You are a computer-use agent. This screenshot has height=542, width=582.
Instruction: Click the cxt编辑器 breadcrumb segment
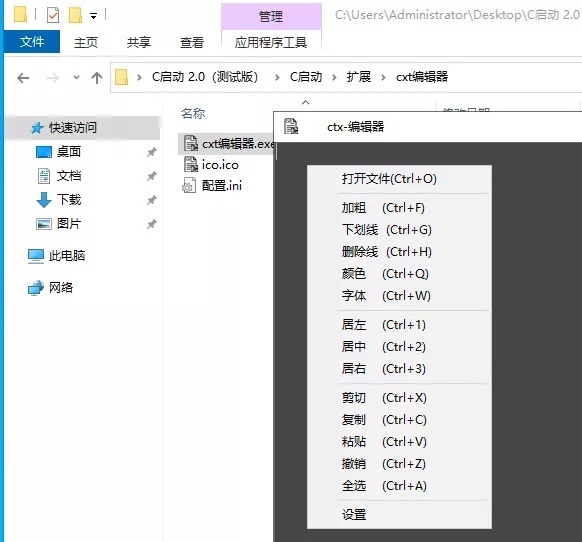(422, 77)
